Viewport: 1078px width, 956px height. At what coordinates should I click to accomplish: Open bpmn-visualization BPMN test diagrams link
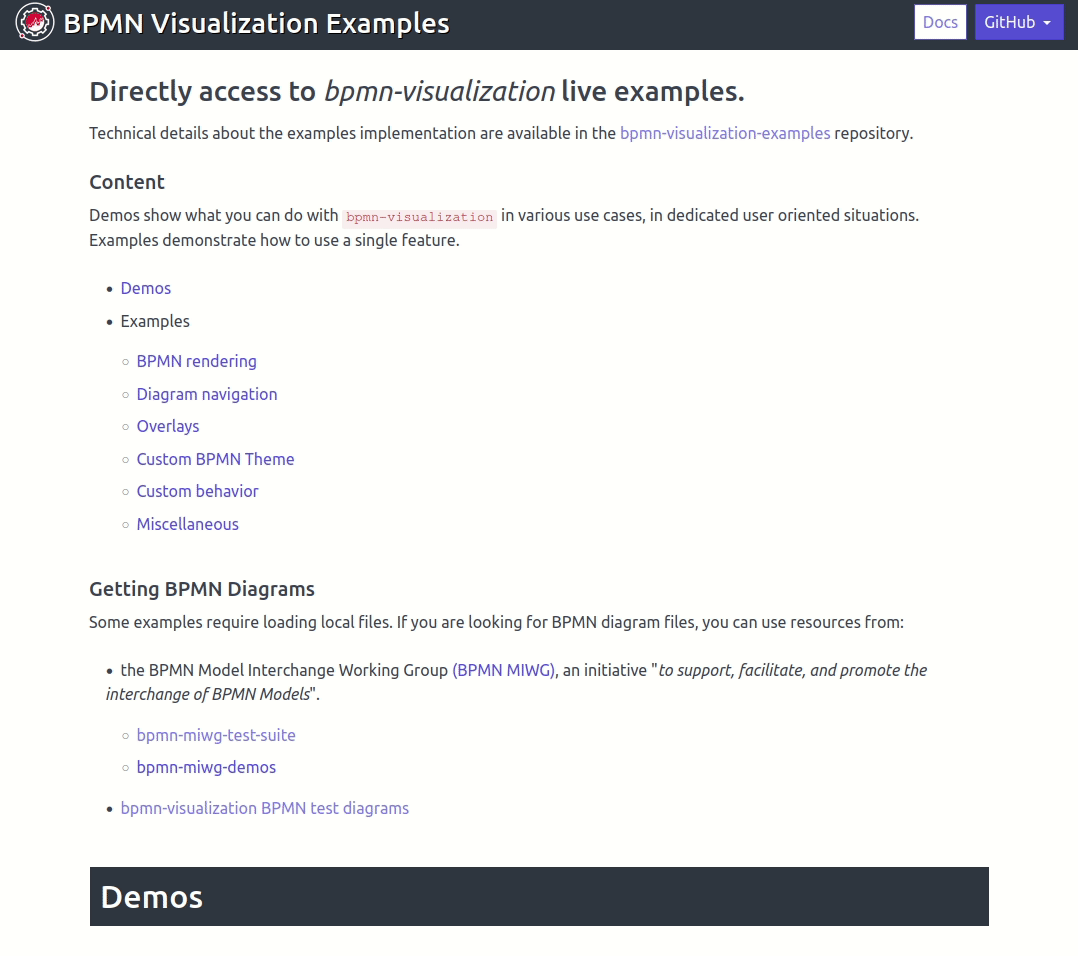(265, 808)
